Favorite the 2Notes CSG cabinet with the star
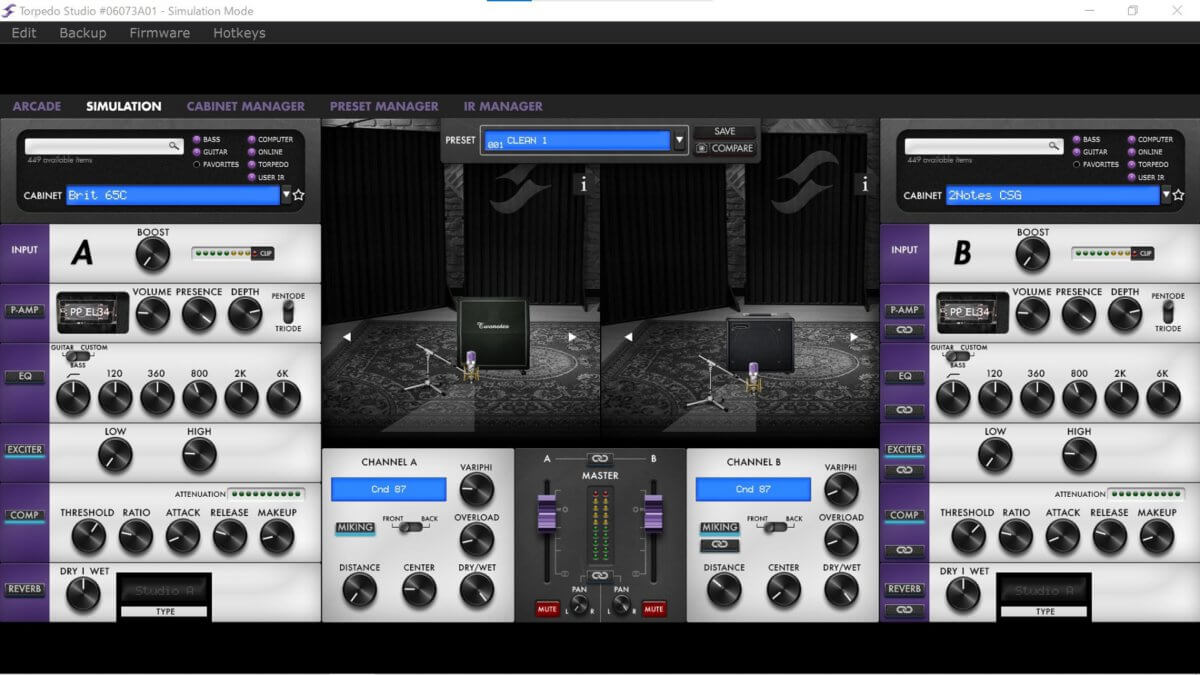The width and height of the screenshot is (1200, 675). (1178, 195)
